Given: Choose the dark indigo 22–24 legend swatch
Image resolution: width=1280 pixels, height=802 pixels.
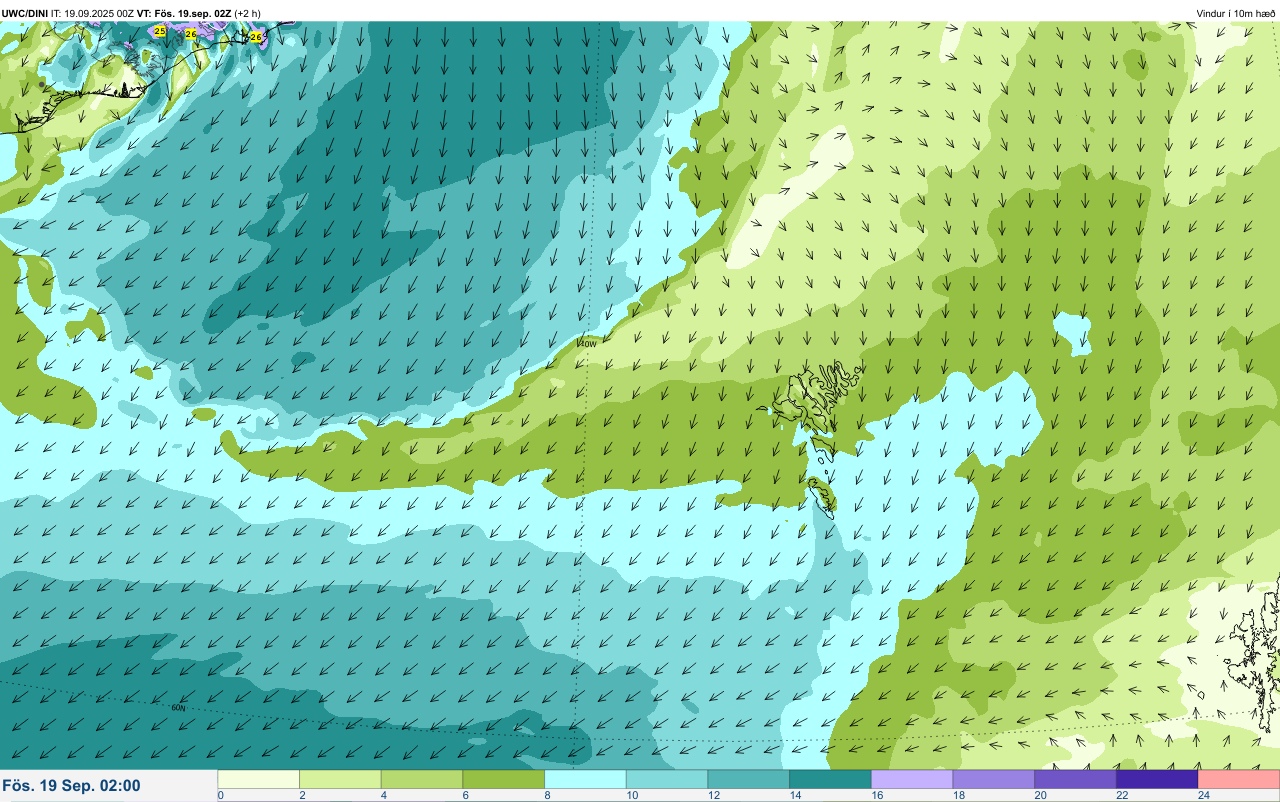Looking at the screenshot, I should 1157,779.
